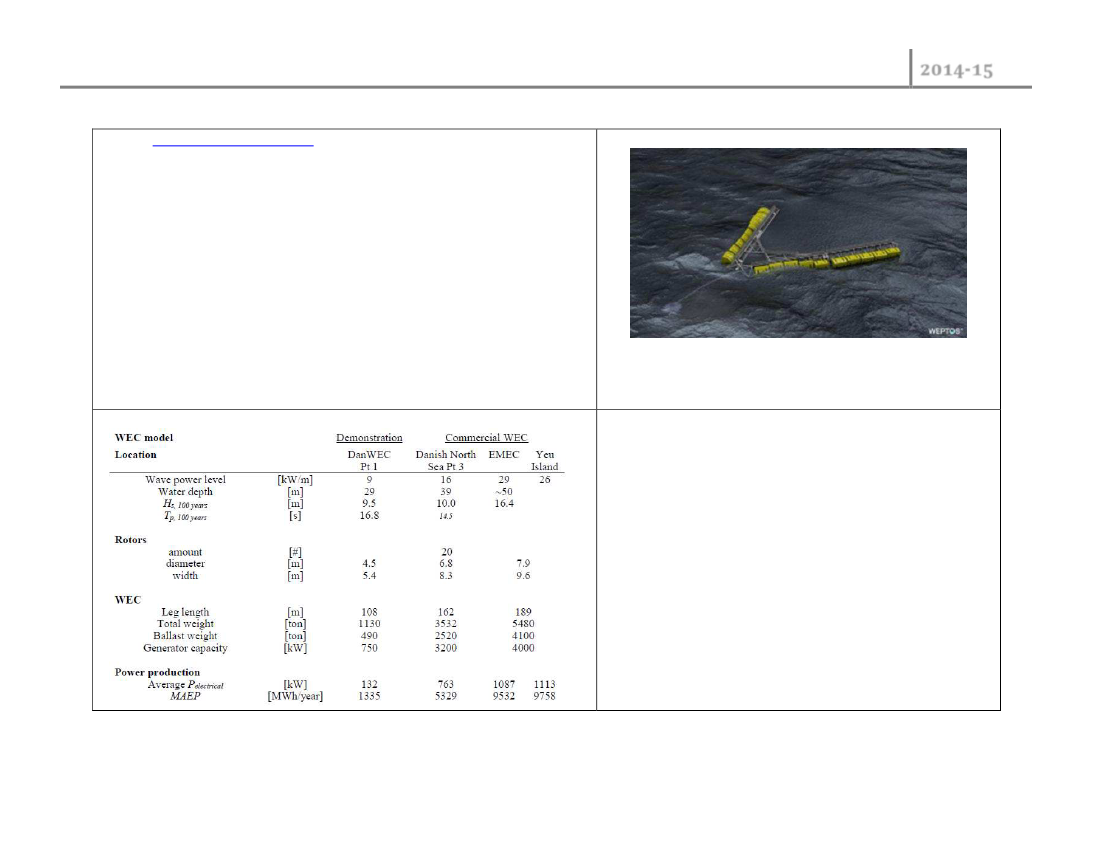This screenshot has height=850, width=1100.
Task: Click the underlined Commercial WEC heading
Action: (486, 438)
